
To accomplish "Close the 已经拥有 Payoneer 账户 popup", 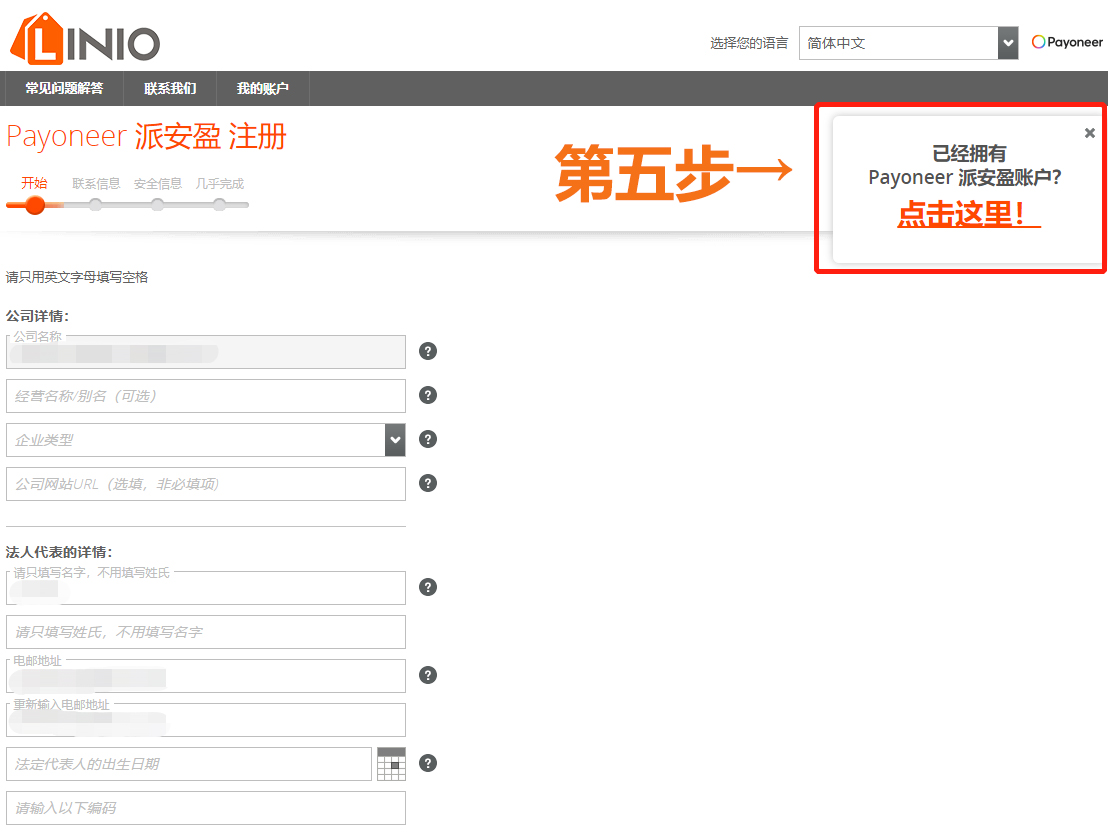I will [1090, 133].
